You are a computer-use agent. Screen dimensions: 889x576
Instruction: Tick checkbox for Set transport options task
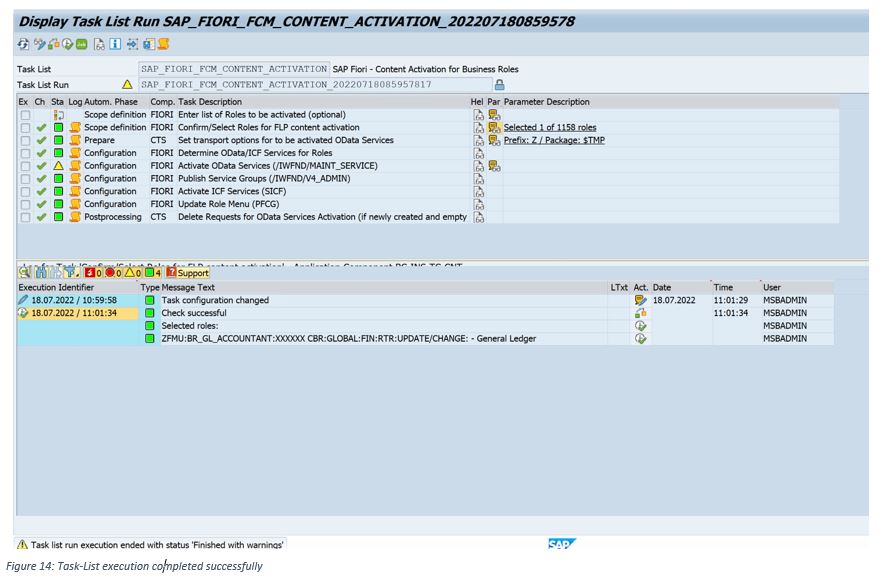pyautogui.click(x=26, y=141)
